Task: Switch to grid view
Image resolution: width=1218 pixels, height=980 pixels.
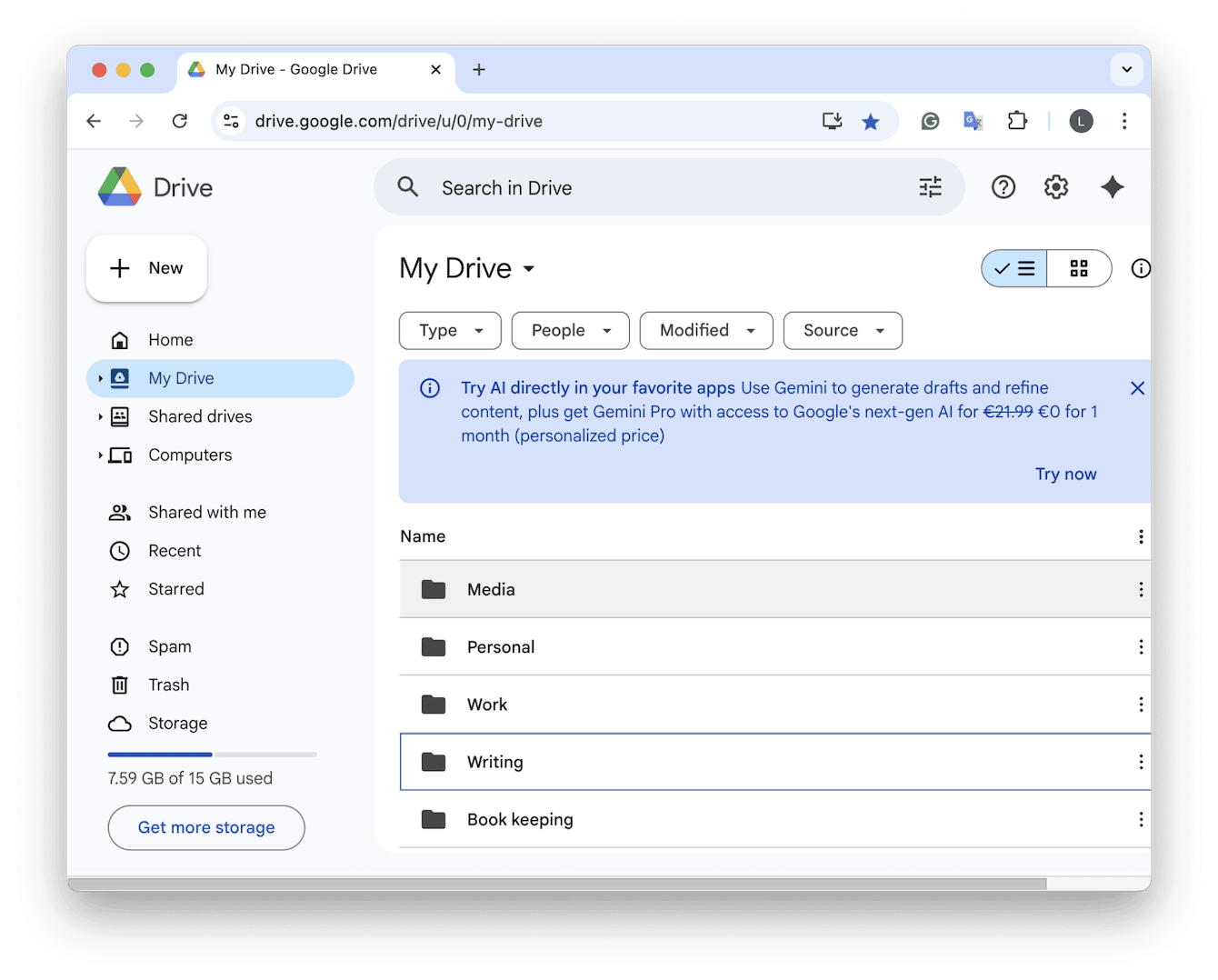Action: point(1079,268)
